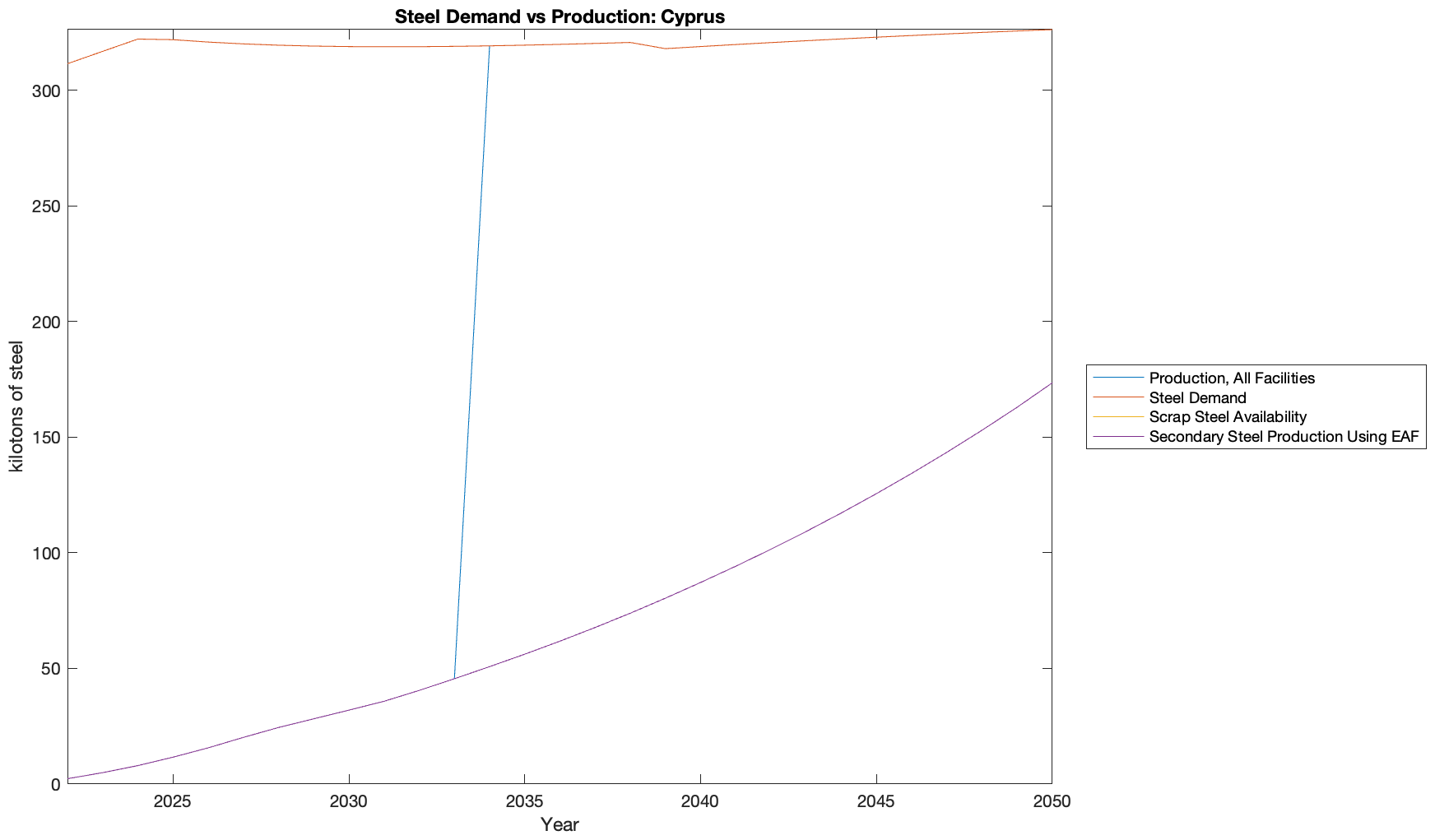Select "Scrap Steel Availability" legend text
1435x840 pixels.
(1228, 417)
